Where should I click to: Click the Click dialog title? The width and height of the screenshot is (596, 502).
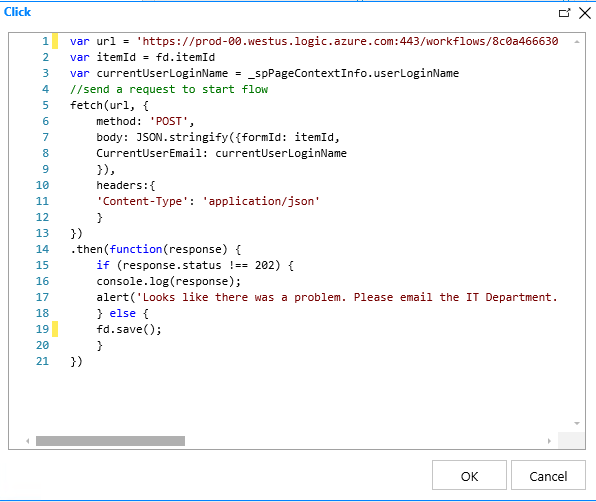tap(17, 12)
